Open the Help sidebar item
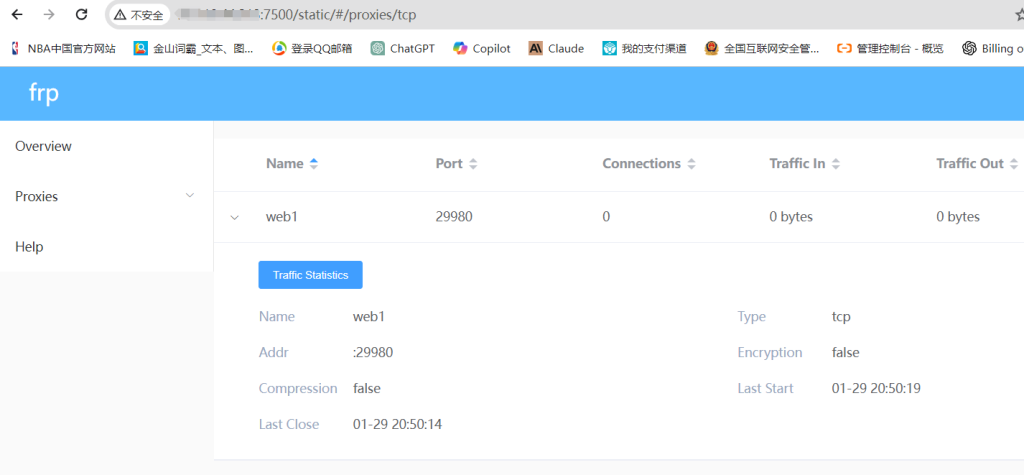The height and width of the screenshot is (475, 1024). tap(29, 247)
